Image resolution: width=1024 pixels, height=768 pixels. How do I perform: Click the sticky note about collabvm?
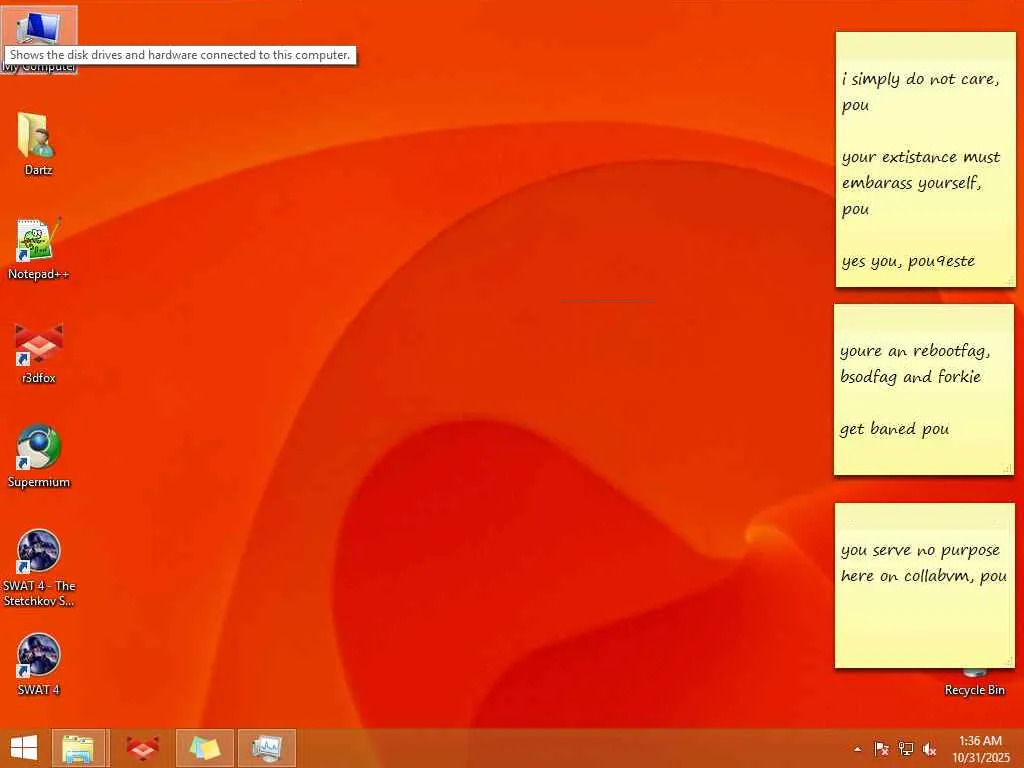(x=925, y=586)
